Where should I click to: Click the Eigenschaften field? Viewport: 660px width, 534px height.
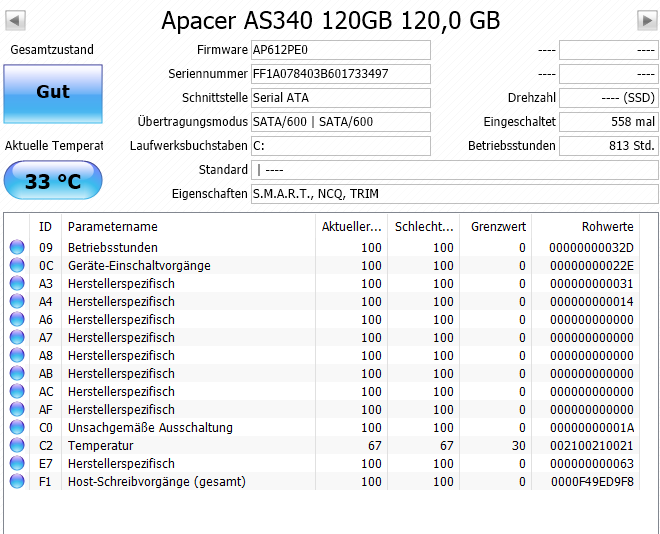[455, 194]
